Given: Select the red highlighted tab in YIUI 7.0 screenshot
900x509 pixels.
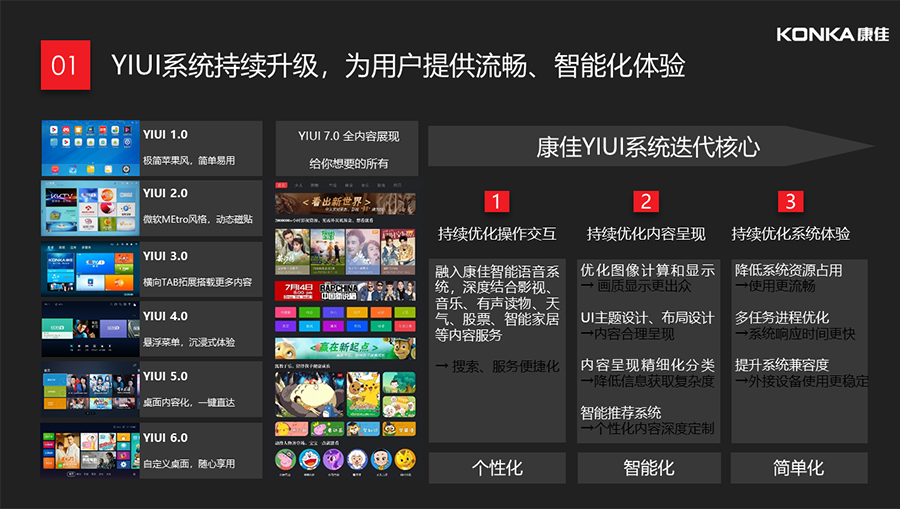Looking at the screenshot, I should click(x=281, y=185).
